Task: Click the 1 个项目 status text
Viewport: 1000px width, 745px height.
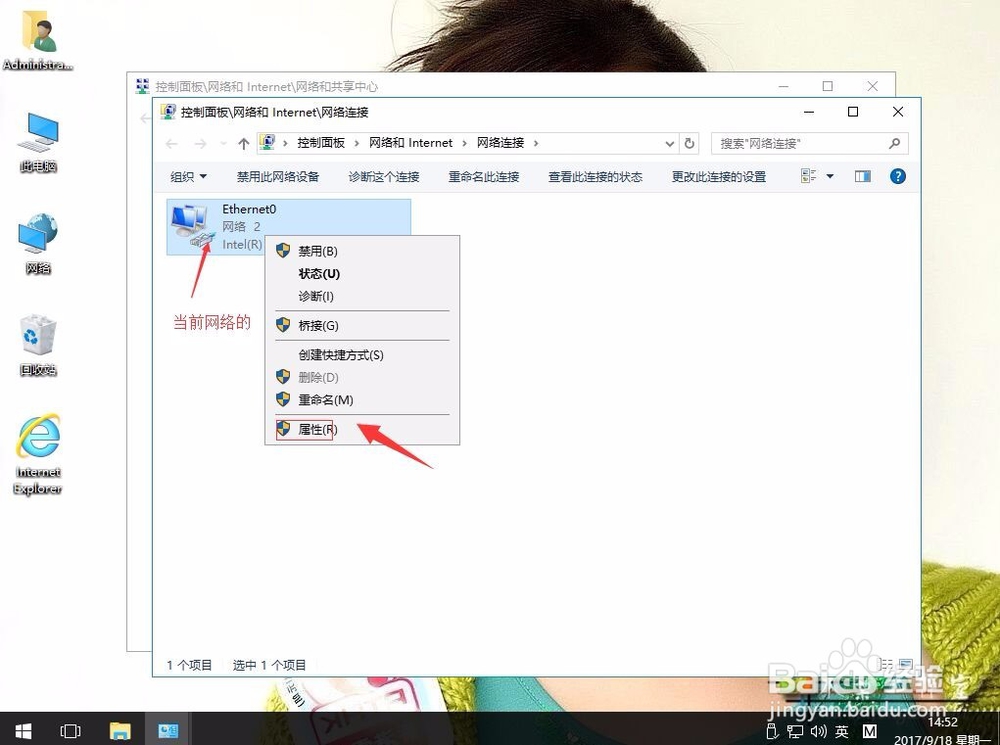Action: point(189,665)
